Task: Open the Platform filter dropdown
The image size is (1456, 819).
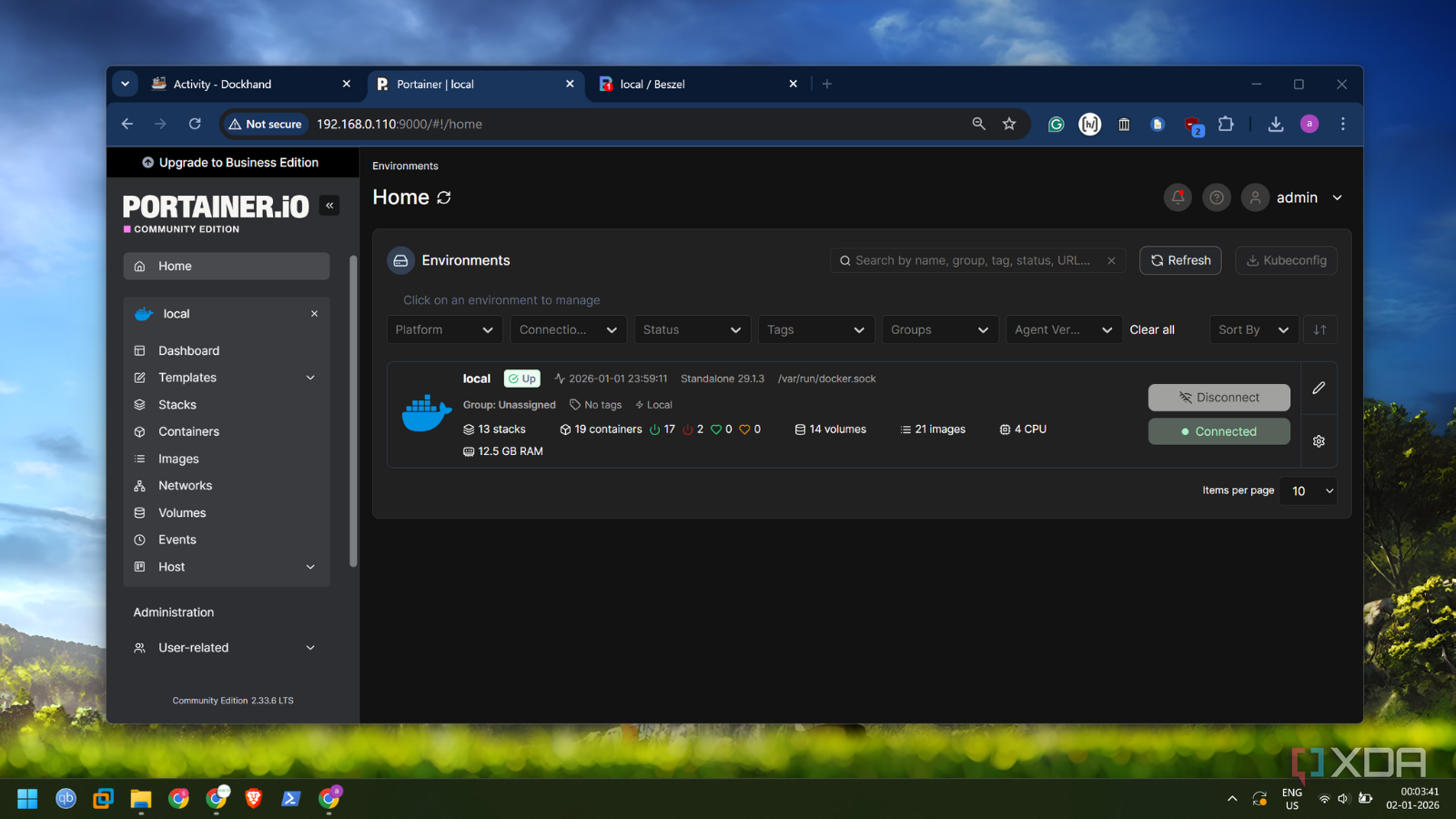Action: tap(444, 329)
